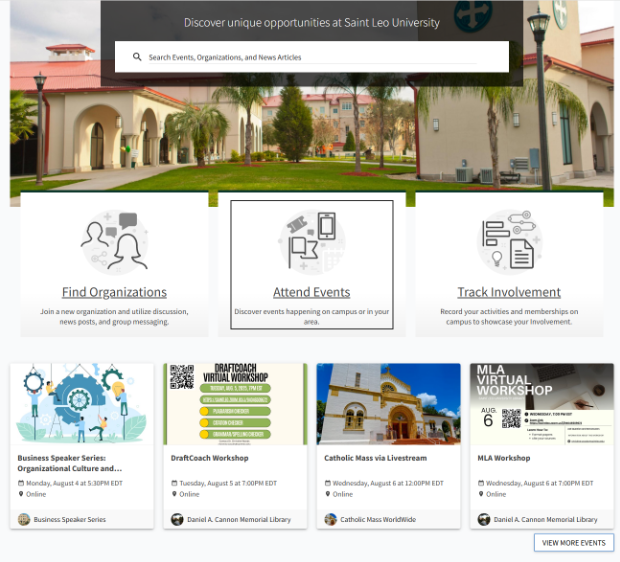This screenshot has height=562, width=620.
Task: Click the Catholic Mass WorldWide avatar icon
Action: (331, 519)
